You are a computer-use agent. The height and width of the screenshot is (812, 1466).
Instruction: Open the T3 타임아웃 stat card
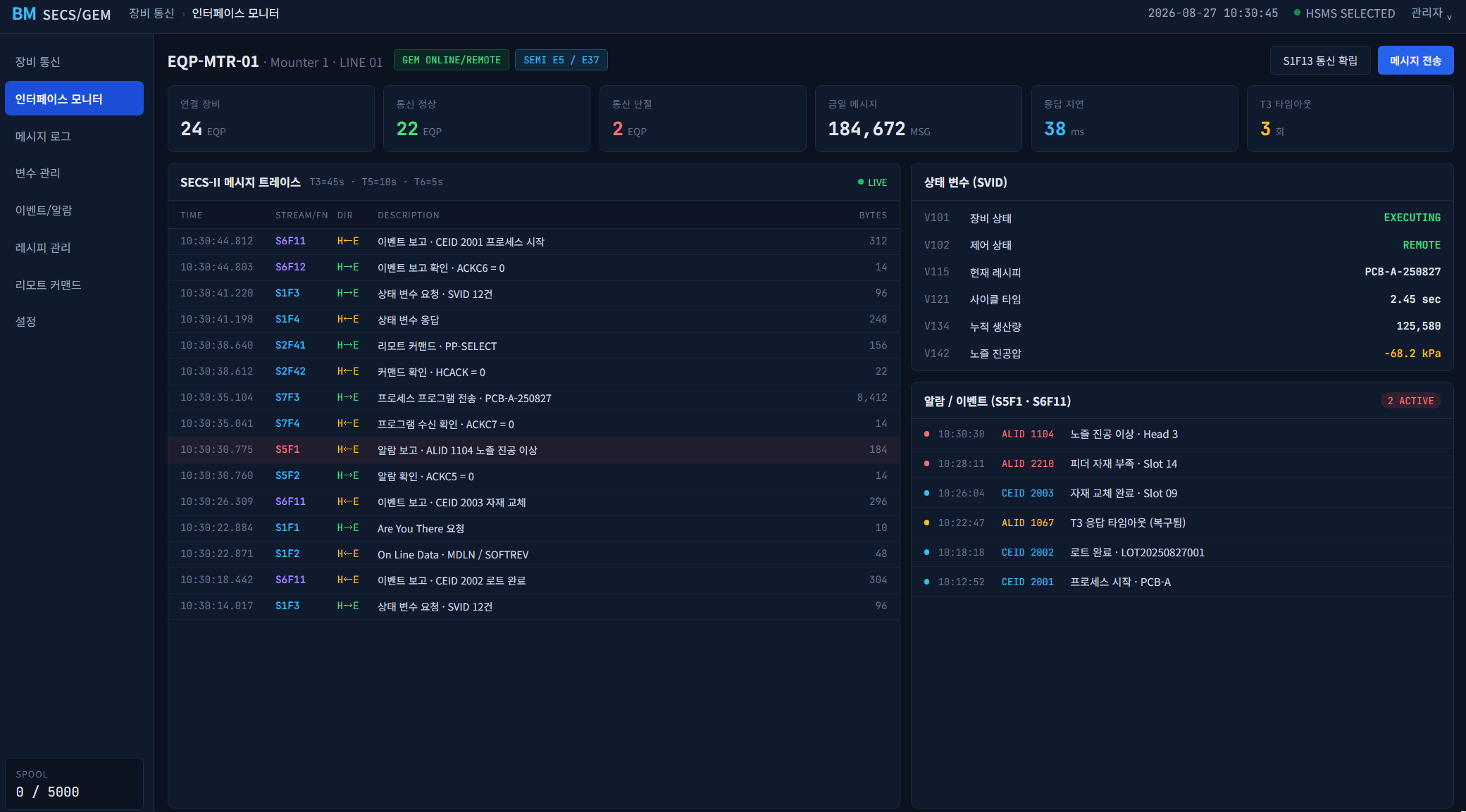1350,118
